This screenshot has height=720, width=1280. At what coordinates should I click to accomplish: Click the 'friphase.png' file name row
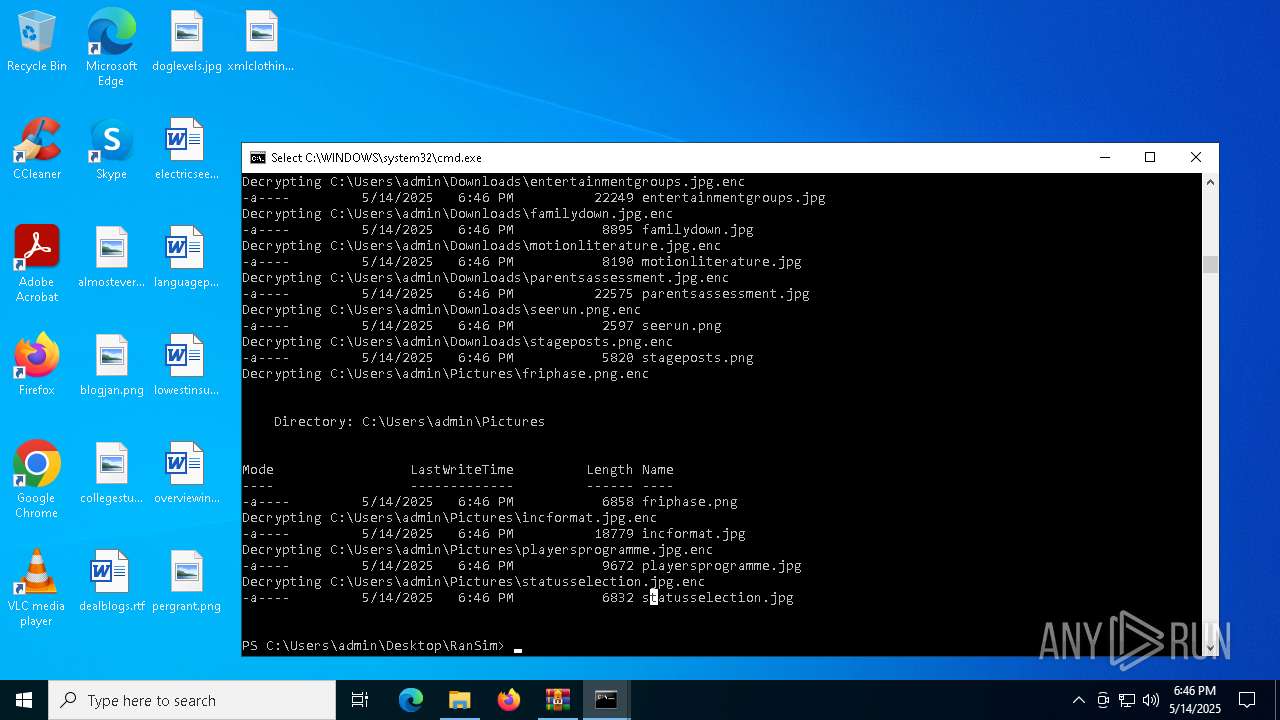[490, 502]
